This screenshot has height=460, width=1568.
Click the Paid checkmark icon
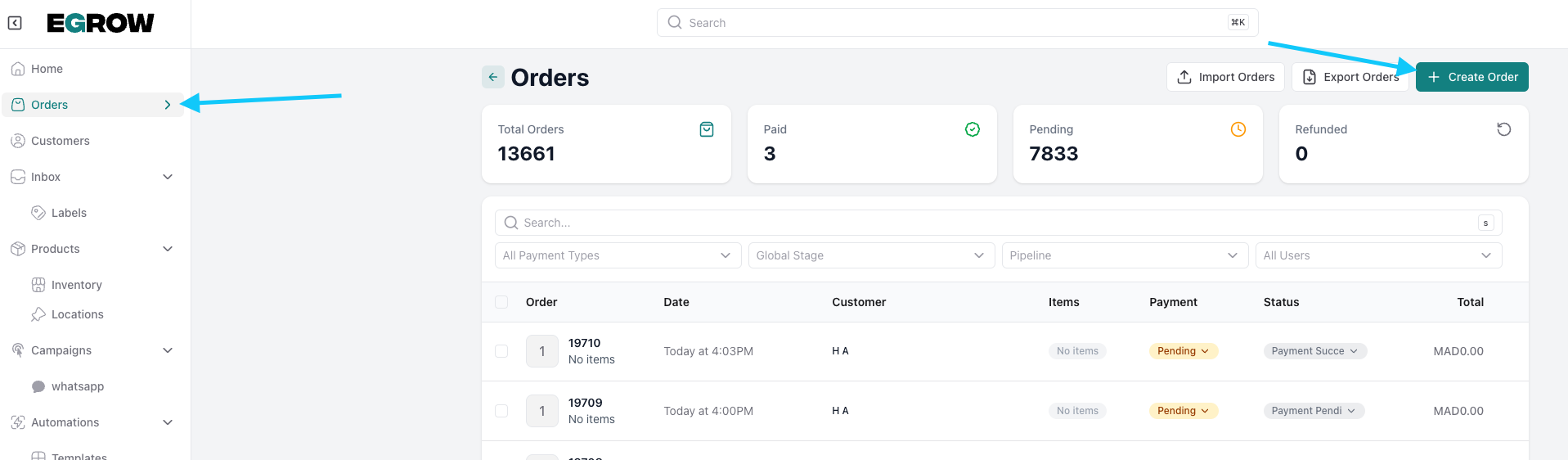point(973,129)
